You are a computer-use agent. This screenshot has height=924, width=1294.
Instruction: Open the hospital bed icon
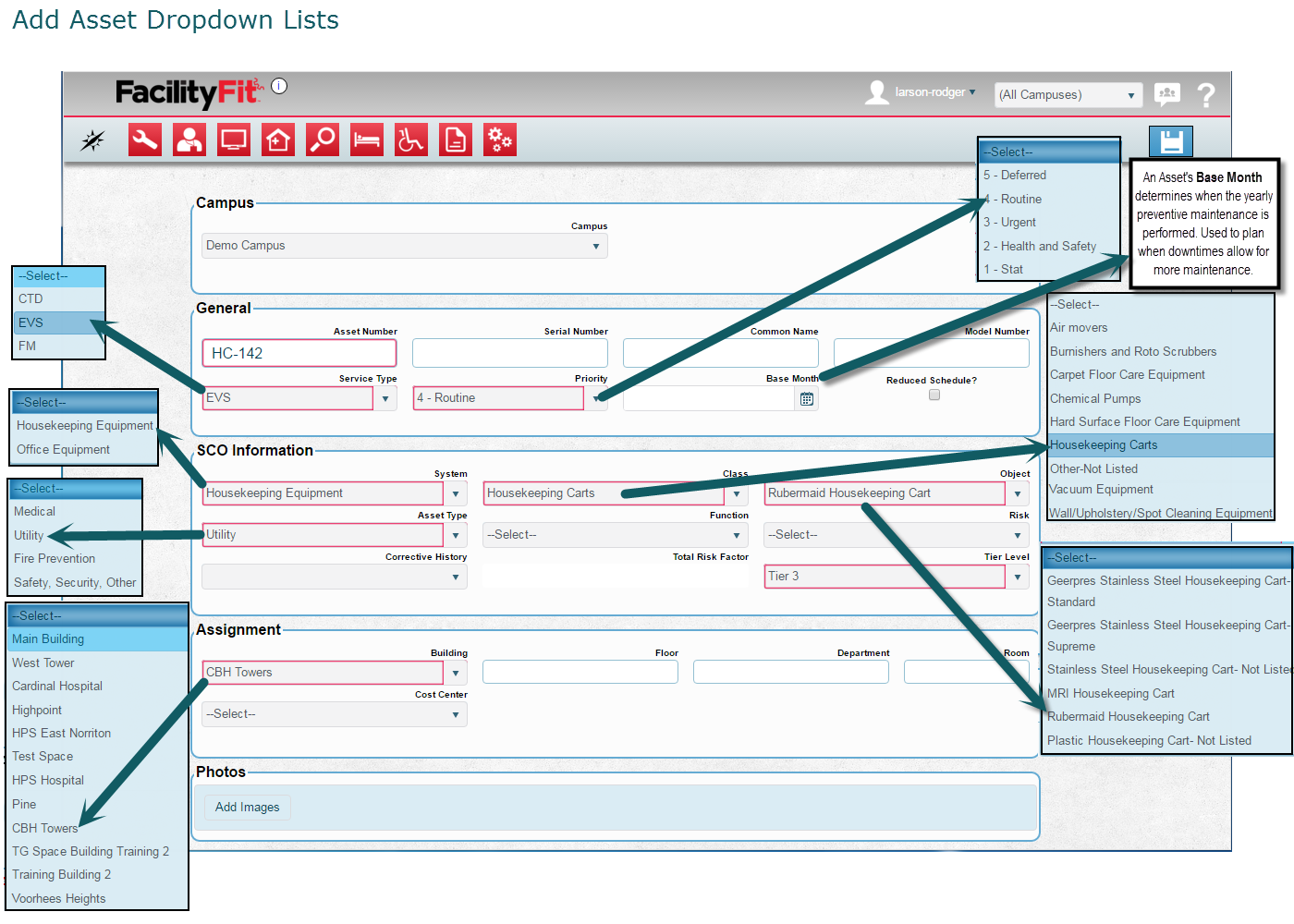click(367, 140)
